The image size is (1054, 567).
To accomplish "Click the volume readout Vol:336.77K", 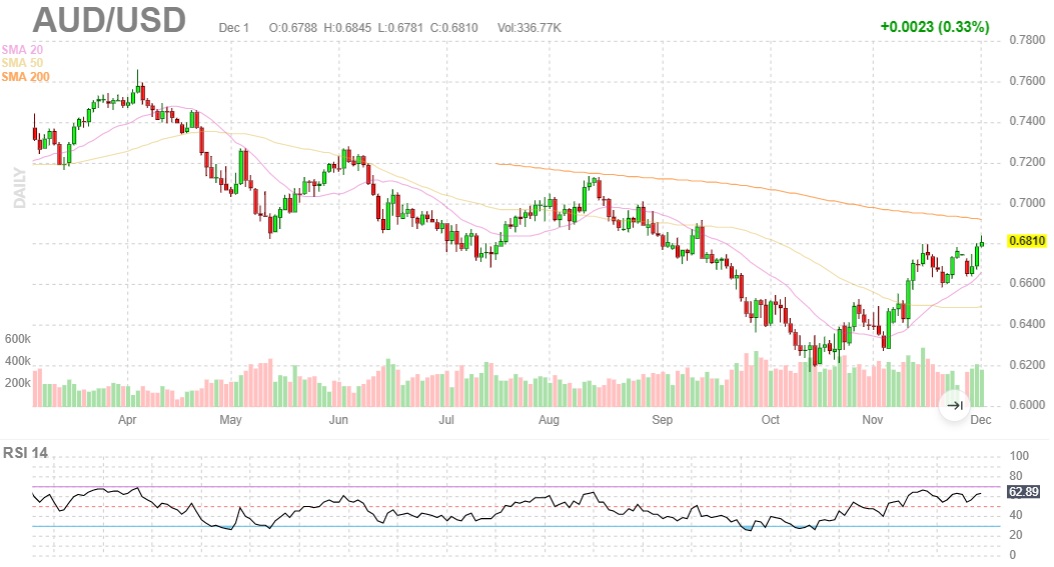I will tap(529, 28).
